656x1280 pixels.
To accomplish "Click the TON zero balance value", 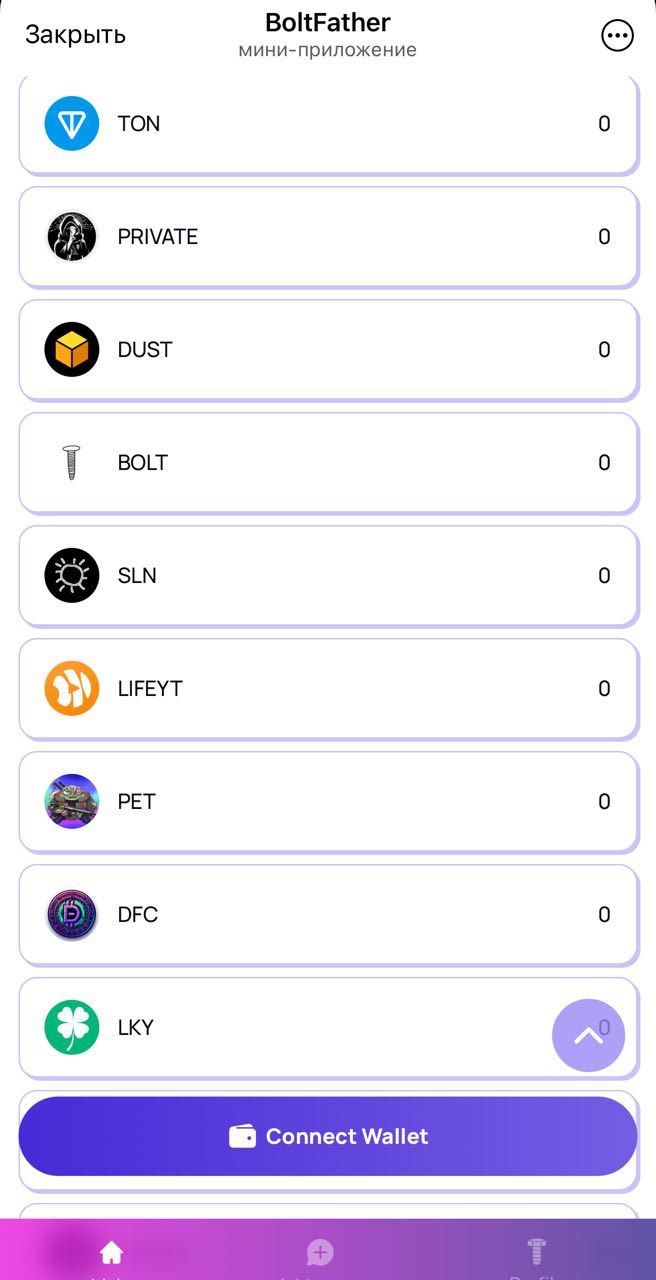I will coord(604,123).
